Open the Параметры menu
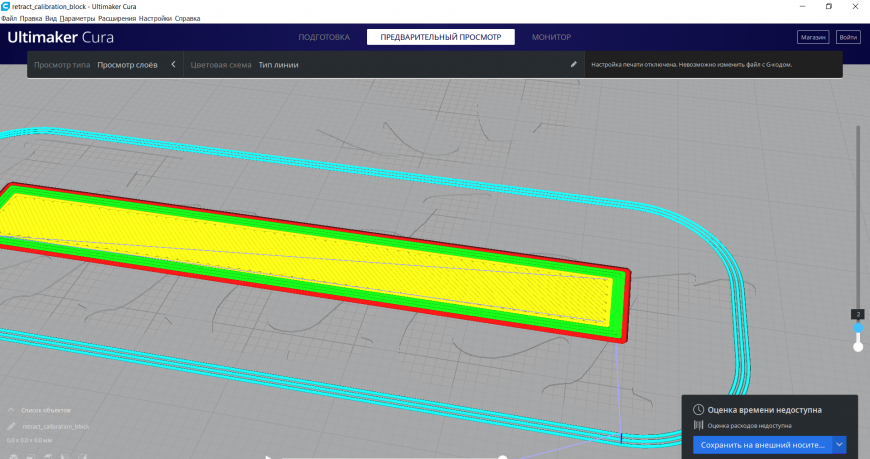 point(77,18)
